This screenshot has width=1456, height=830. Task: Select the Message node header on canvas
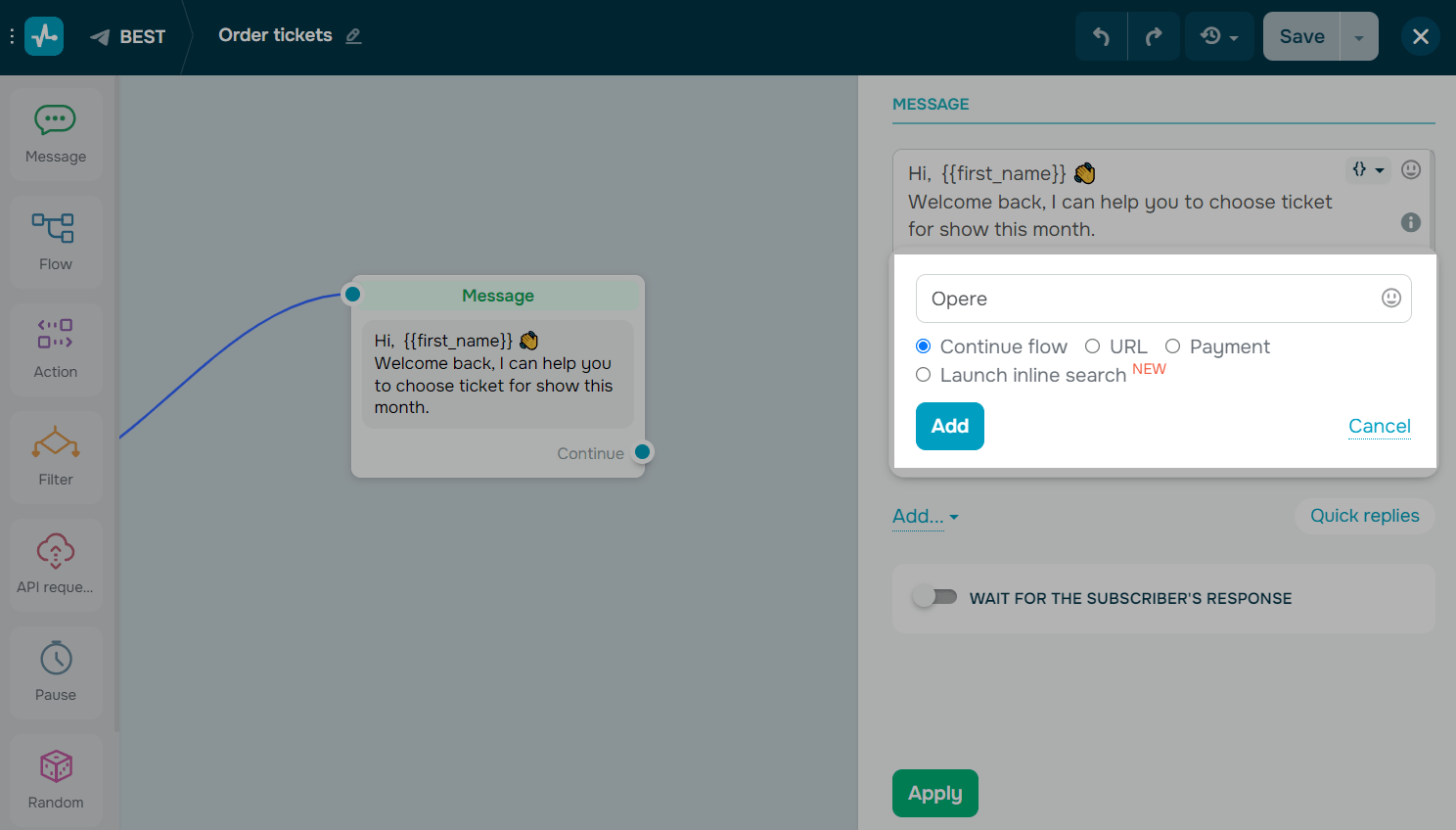tap(498, 296)
